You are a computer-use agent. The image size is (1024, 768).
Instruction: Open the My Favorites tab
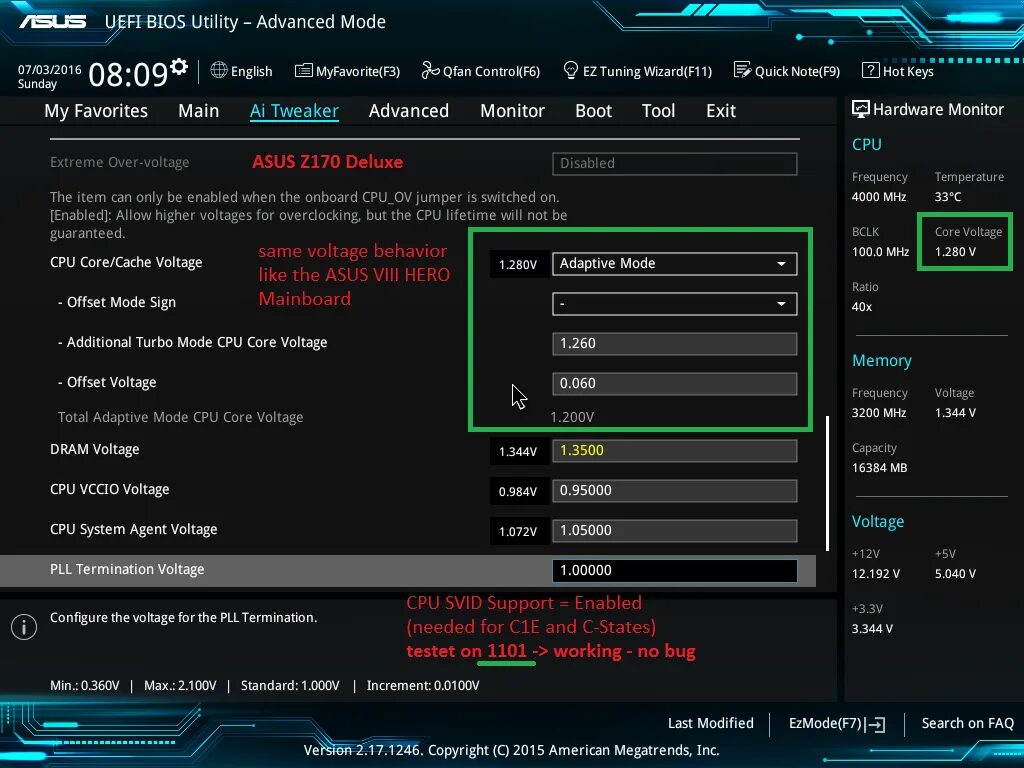96,111
